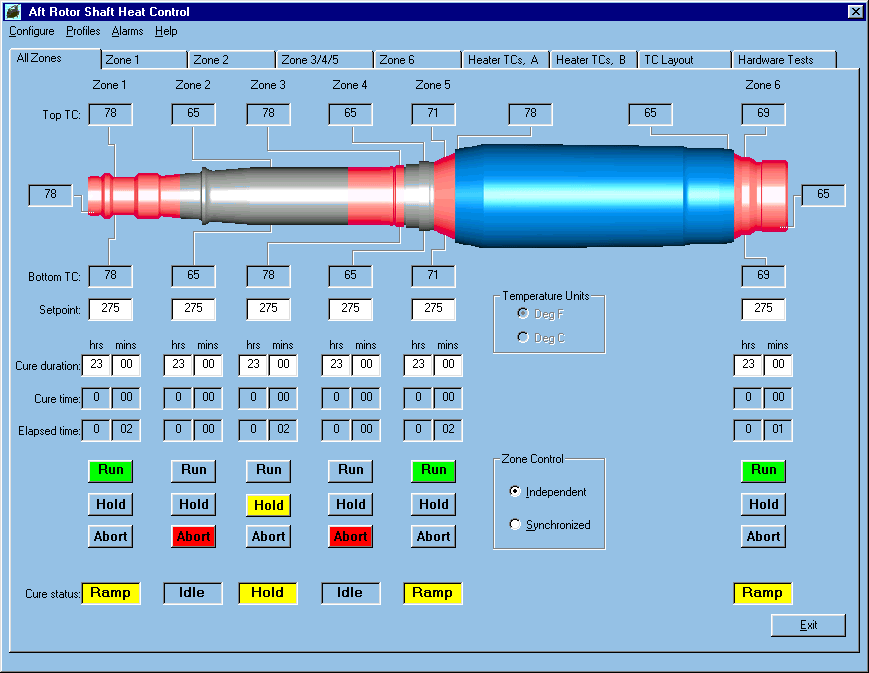Open the Configure menu
Image resolution: width=869 pixels, height=673 pixels.
[31, 31]
